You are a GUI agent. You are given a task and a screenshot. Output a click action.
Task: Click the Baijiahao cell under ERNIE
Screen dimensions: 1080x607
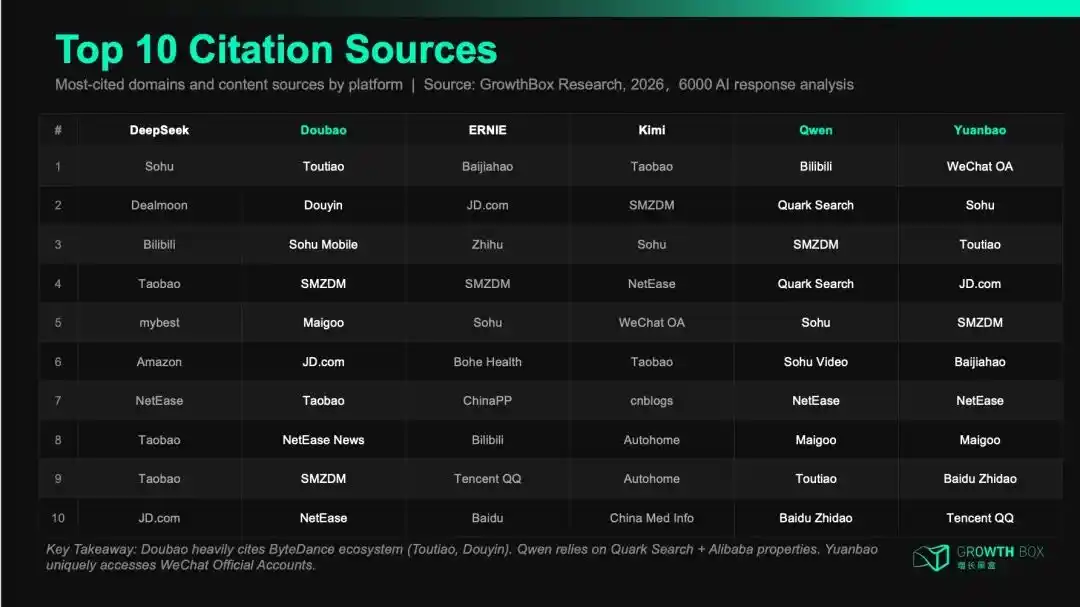(x=488, y=167)
